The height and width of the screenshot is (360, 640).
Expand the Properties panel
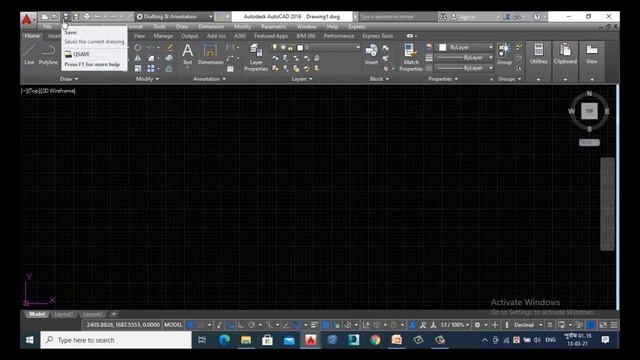(x=443, y=79)
